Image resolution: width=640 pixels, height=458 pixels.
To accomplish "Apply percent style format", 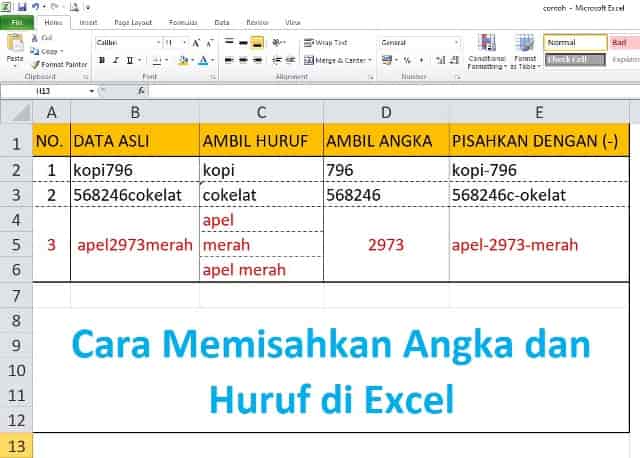I will pos(407,60).
